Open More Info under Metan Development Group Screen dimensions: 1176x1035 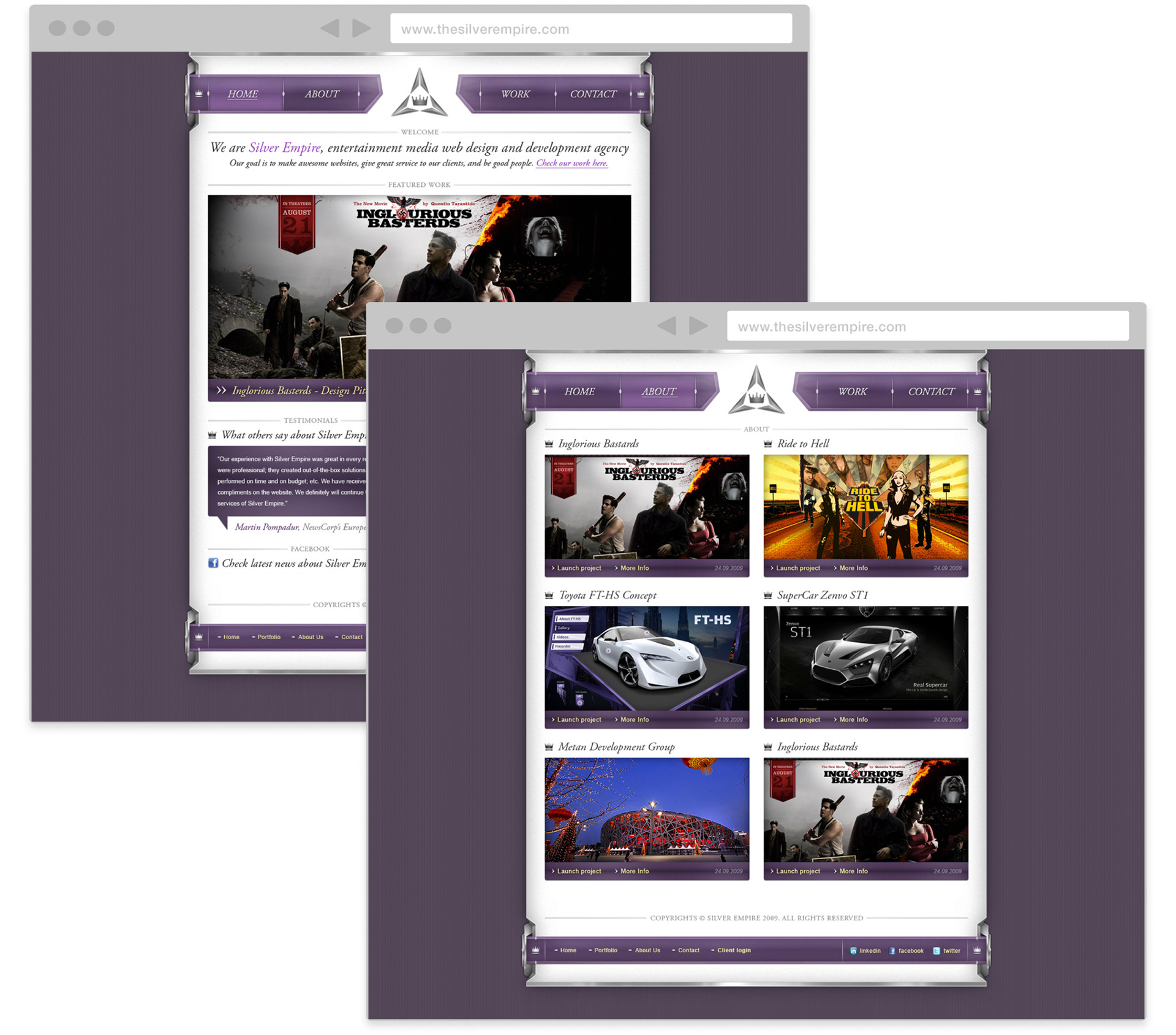pos(635,871)
